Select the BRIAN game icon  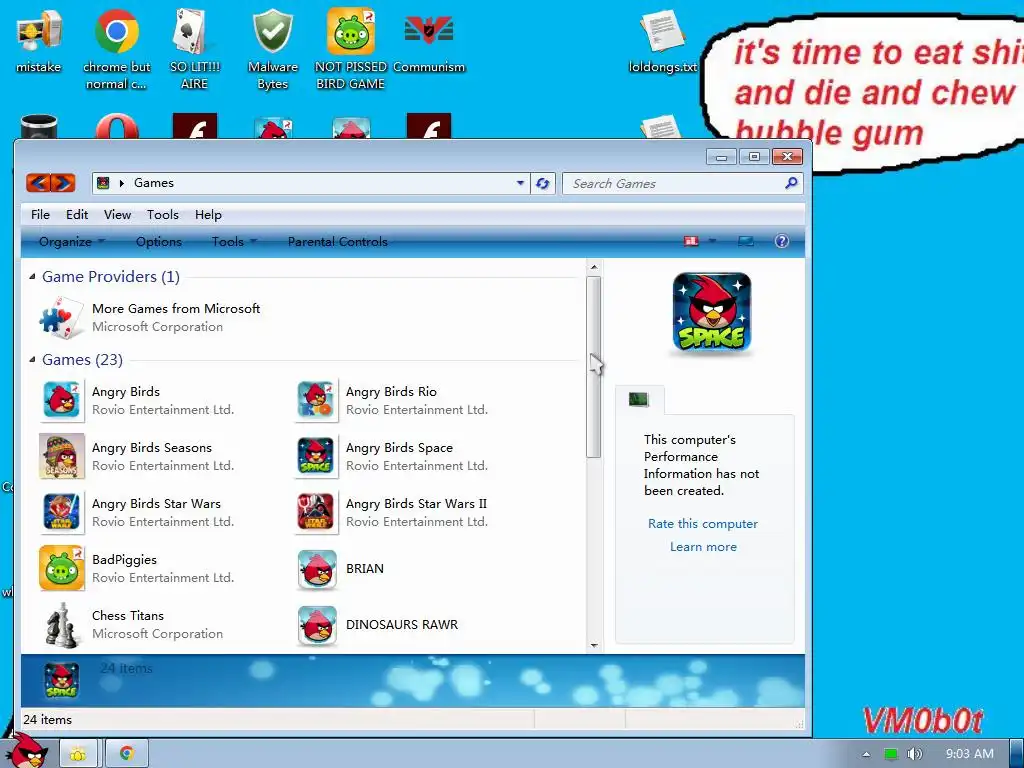point(317,569)
